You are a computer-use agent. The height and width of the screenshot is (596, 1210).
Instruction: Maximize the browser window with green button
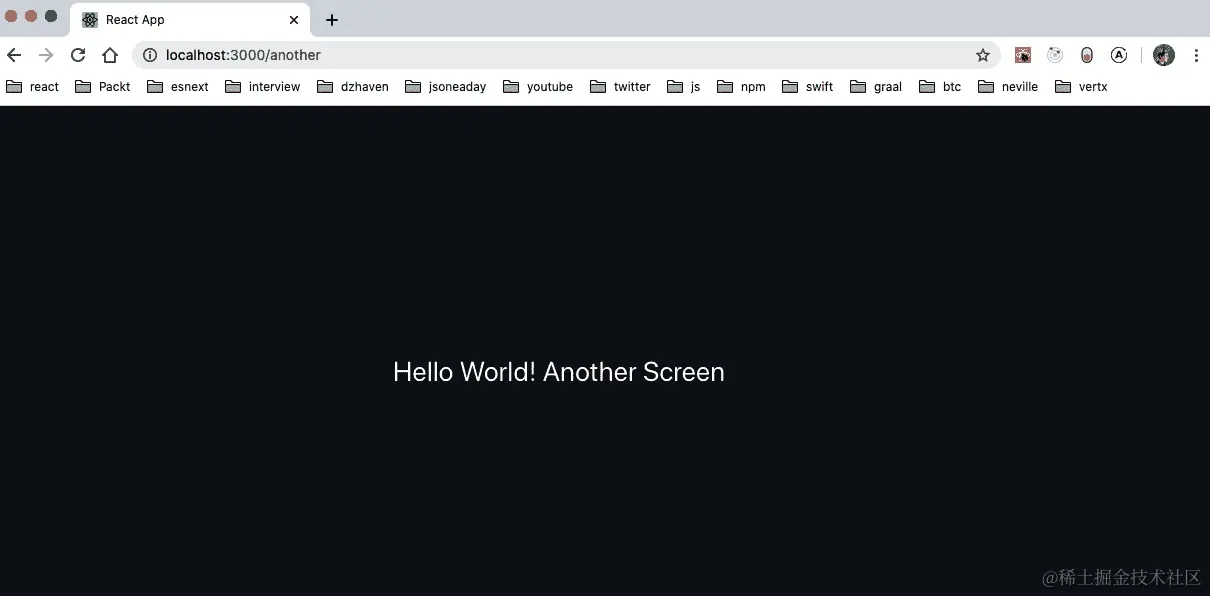coord(51,16)
